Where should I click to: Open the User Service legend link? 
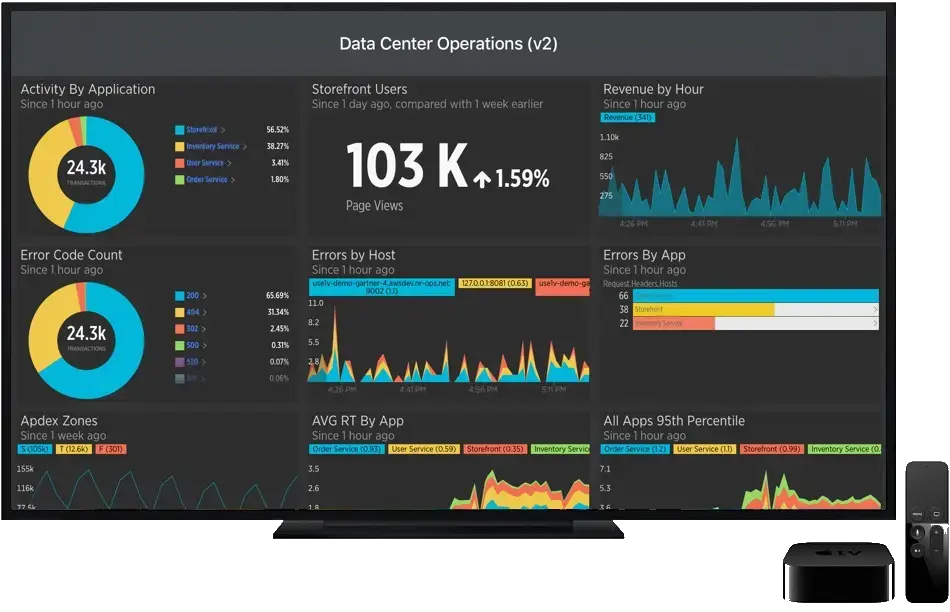click(x=205, y=163)
